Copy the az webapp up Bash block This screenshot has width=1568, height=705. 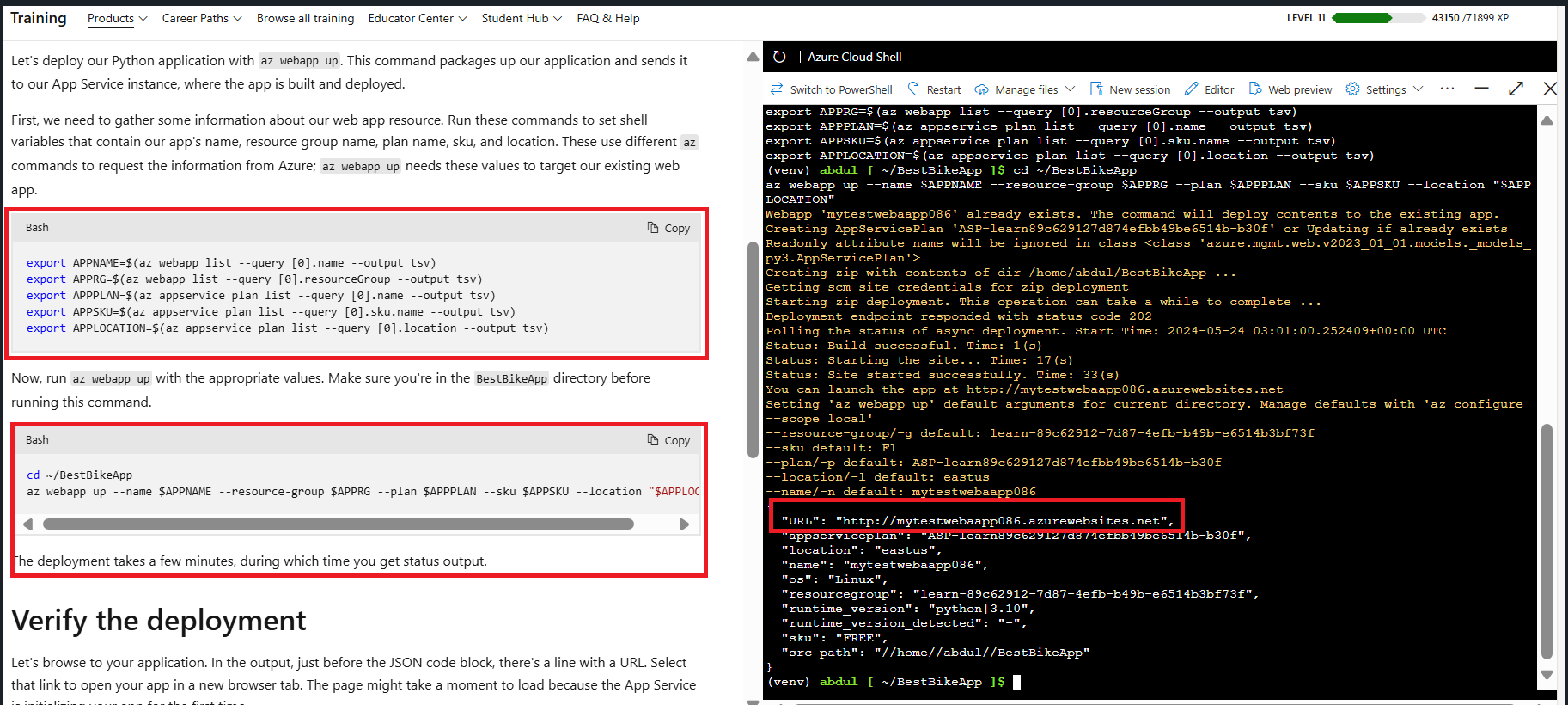click(x=668, y=440)
